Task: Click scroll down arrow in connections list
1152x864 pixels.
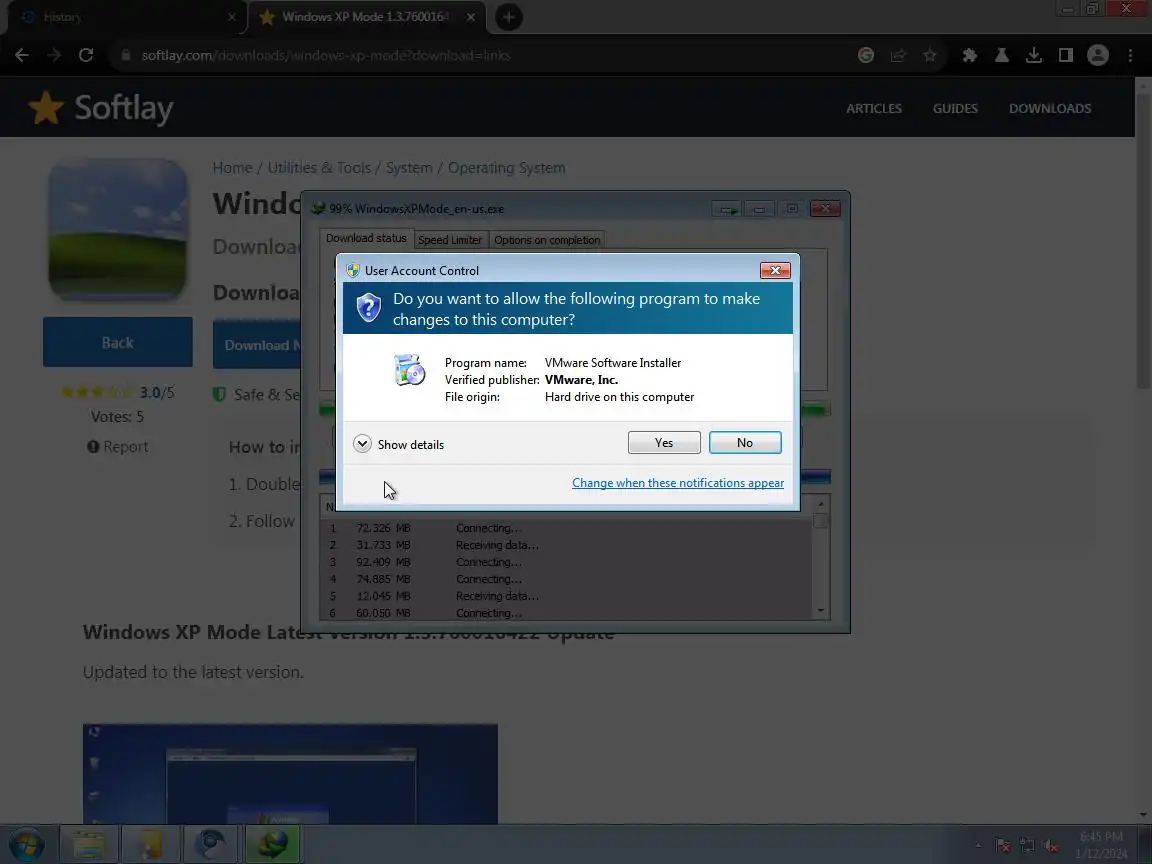Action: (821, 611)
